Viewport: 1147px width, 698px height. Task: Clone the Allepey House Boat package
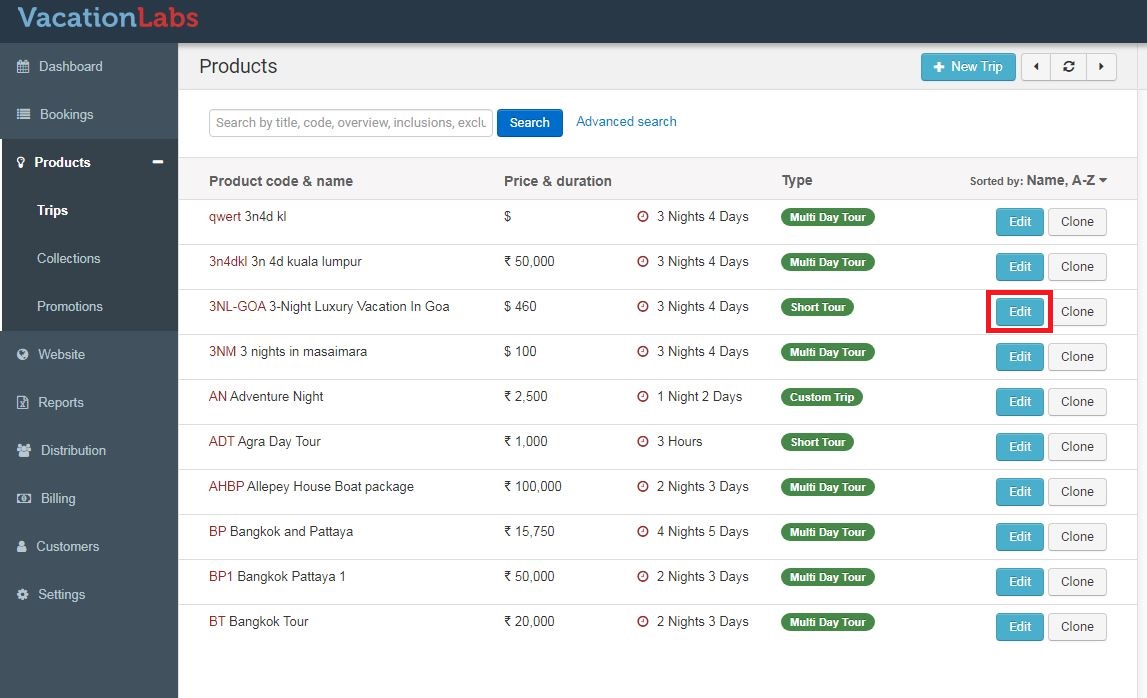tap(1077, 492)
